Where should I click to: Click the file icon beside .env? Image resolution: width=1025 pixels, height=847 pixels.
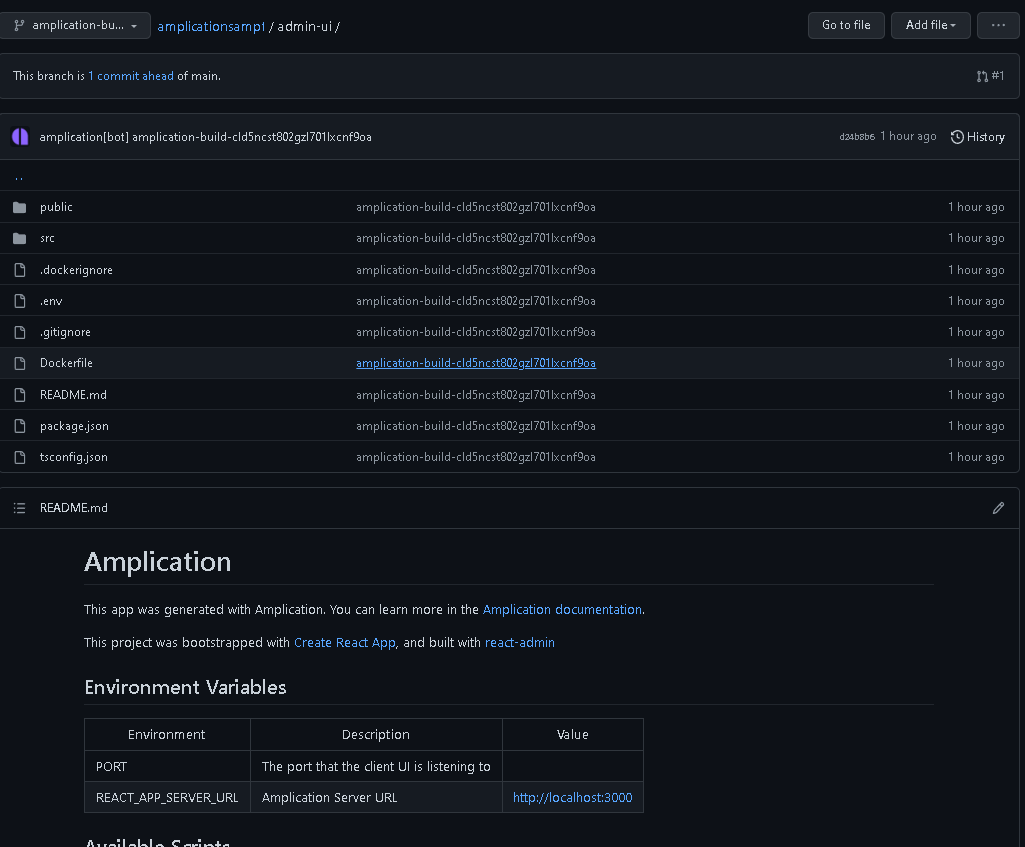(20, 301)
